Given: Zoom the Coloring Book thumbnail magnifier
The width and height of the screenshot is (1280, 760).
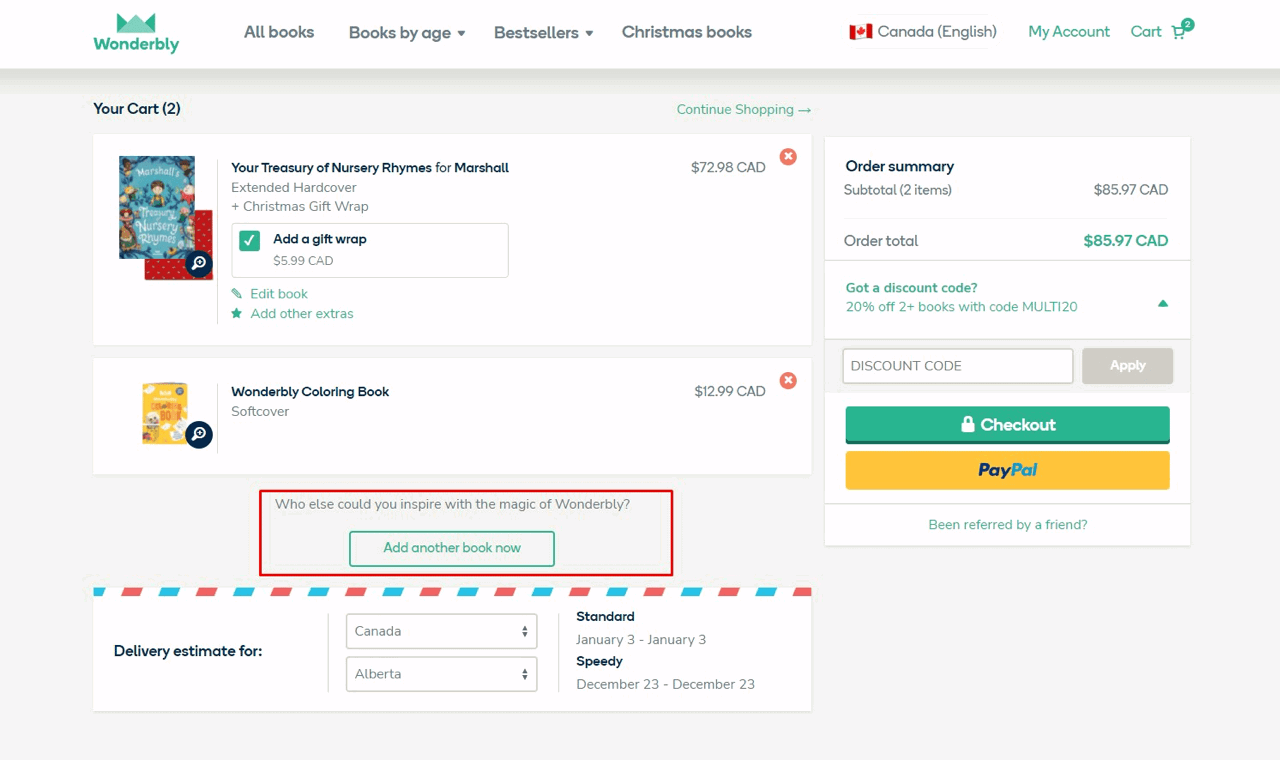Looking at the screenshot, I should coord(199,435).
